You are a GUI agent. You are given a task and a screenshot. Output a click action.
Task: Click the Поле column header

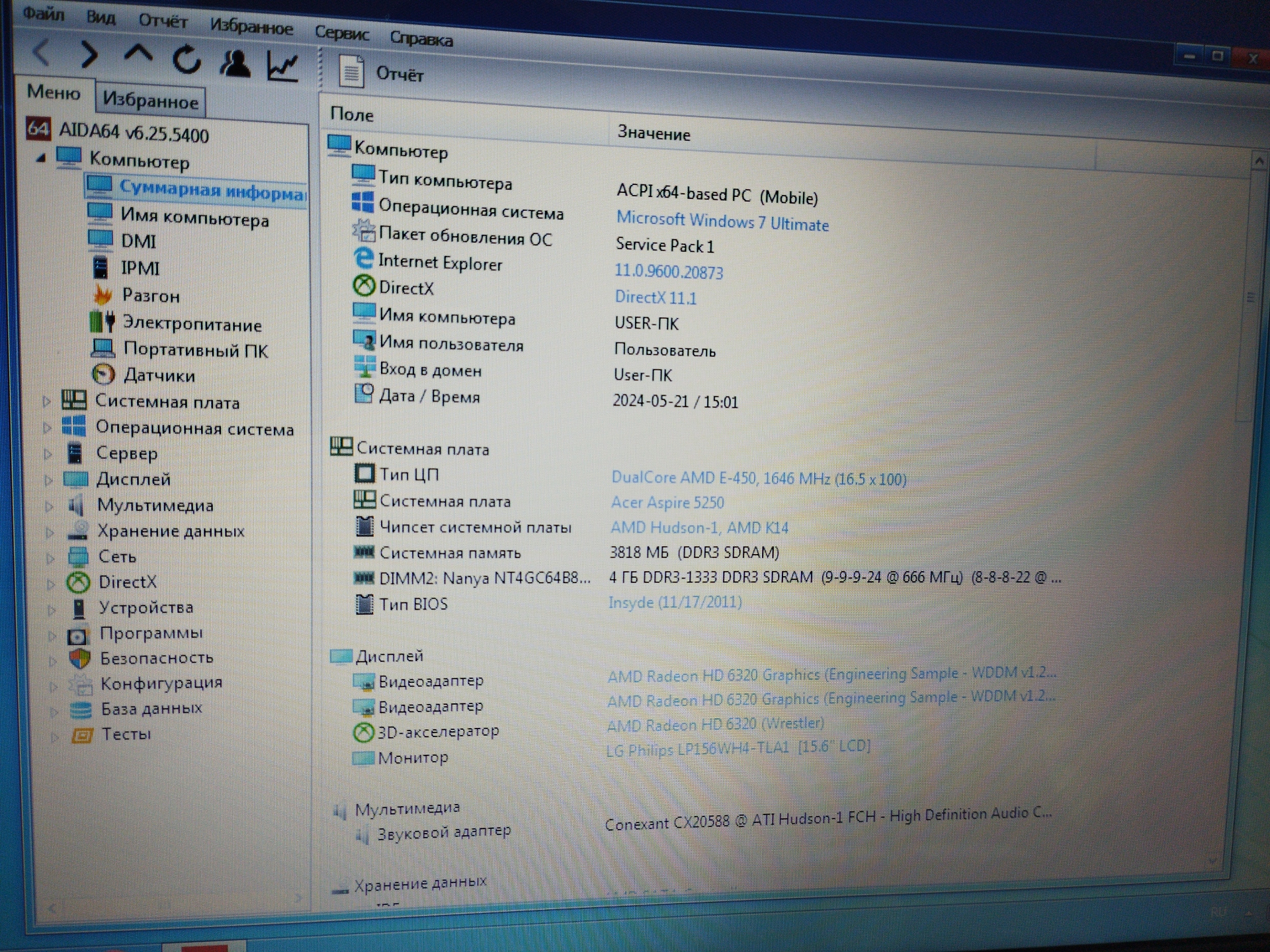coord(464,120)
